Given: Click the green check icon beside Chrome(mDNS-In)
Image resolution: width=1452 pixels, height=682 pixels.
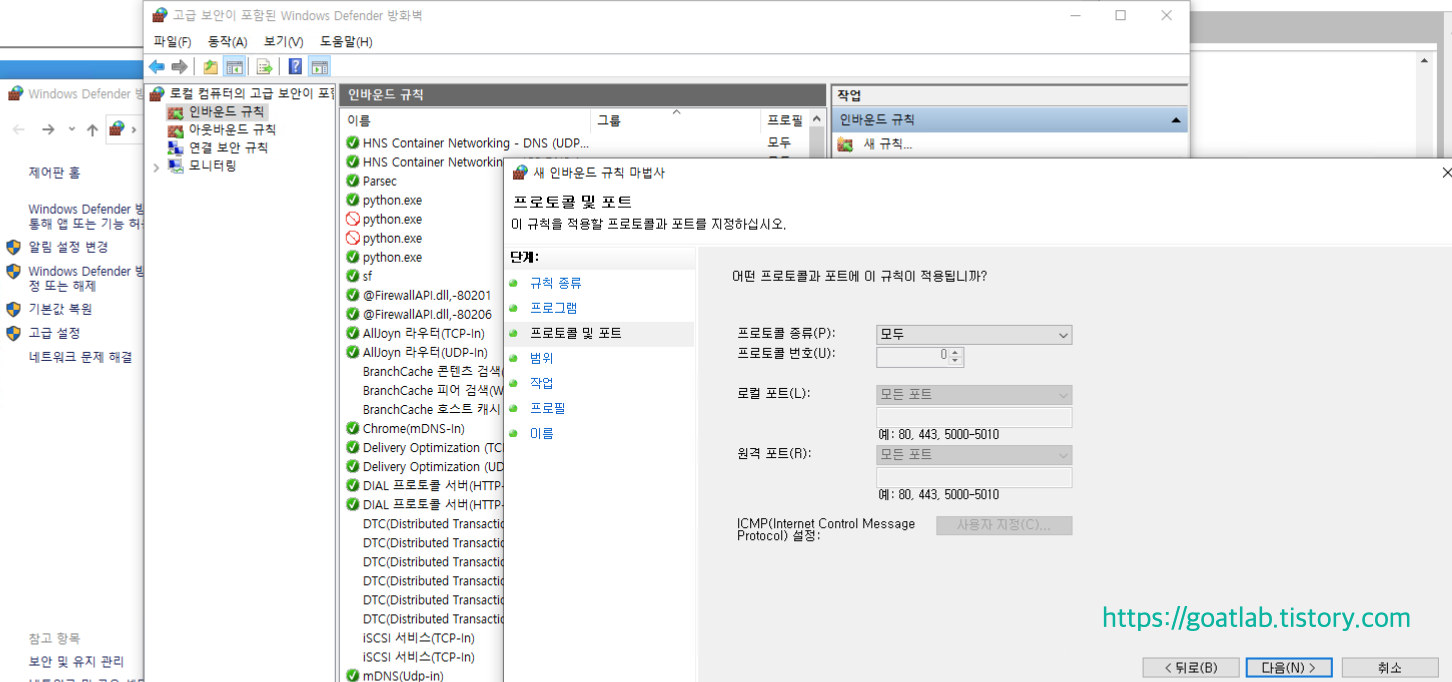Looking at the screenshot, I should tap(352, 428).
